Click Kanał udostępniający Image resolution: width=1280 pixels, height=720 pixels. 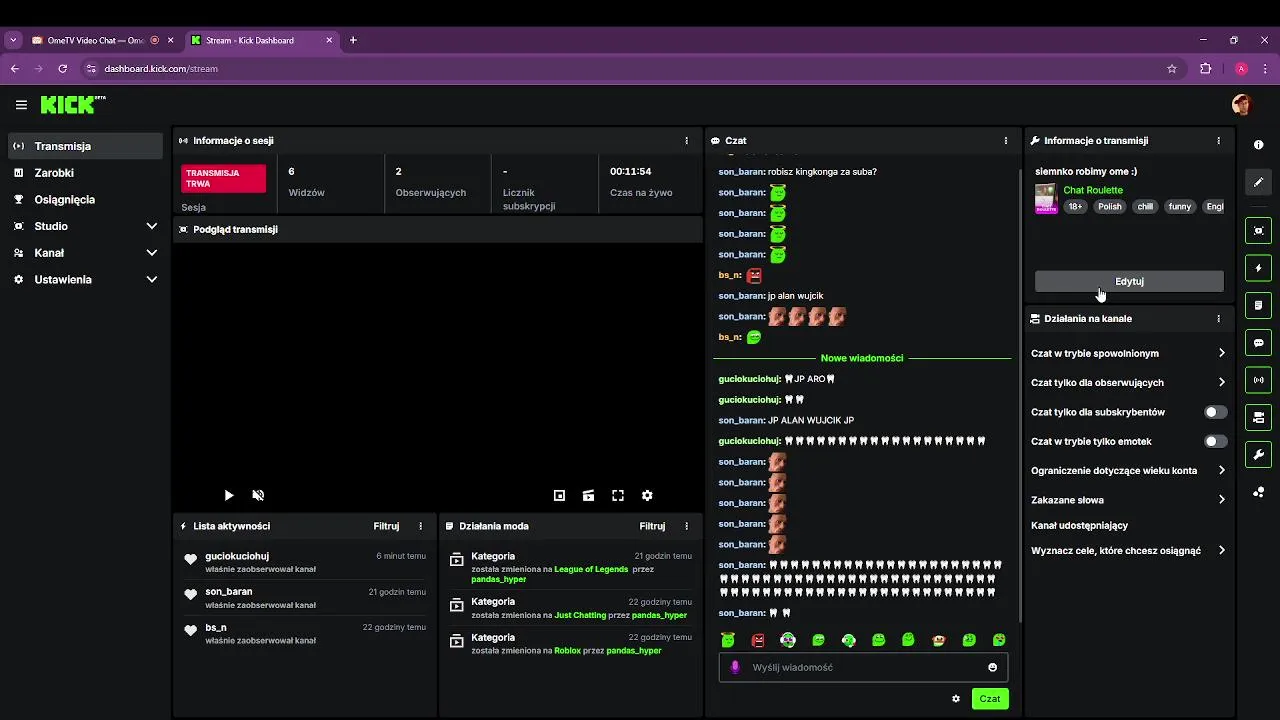click(1079, 525)
